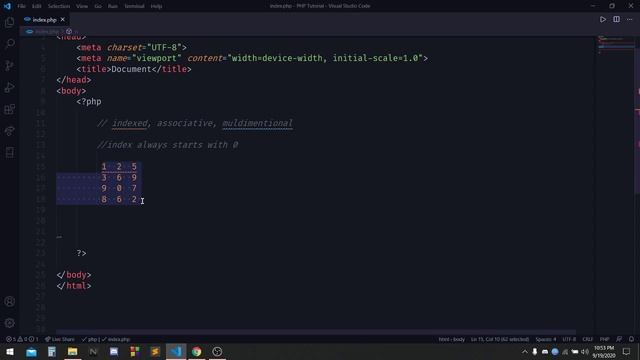The height and width of the screenshot is (360, 640).
Task: Click the '</html>' closing tag line
Action: click(x=74, y=286)
